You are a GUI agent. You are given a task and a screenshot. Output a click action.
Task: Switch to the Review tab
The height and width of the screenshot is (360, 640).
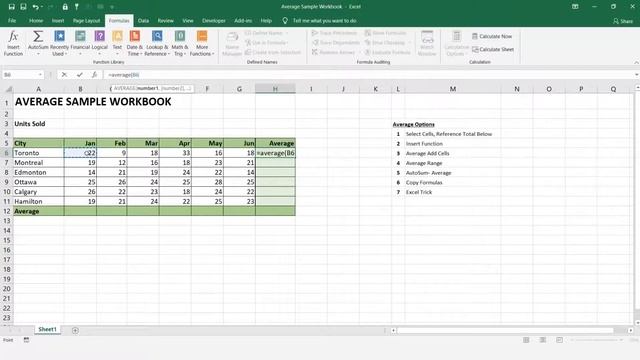[x=165, y=20]
